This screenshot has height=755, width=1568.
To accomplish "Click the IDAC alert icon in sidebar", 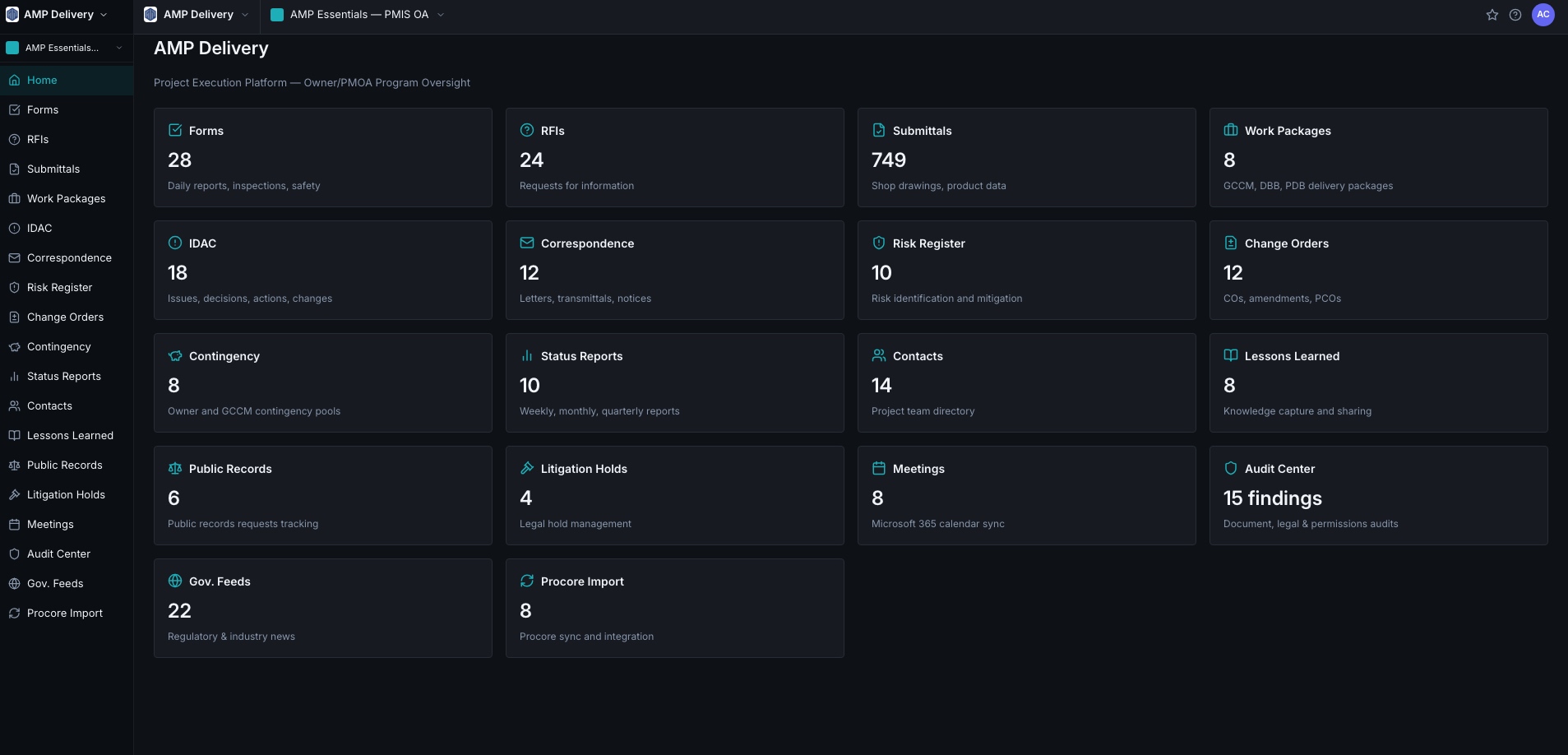I will pos(14,228).
